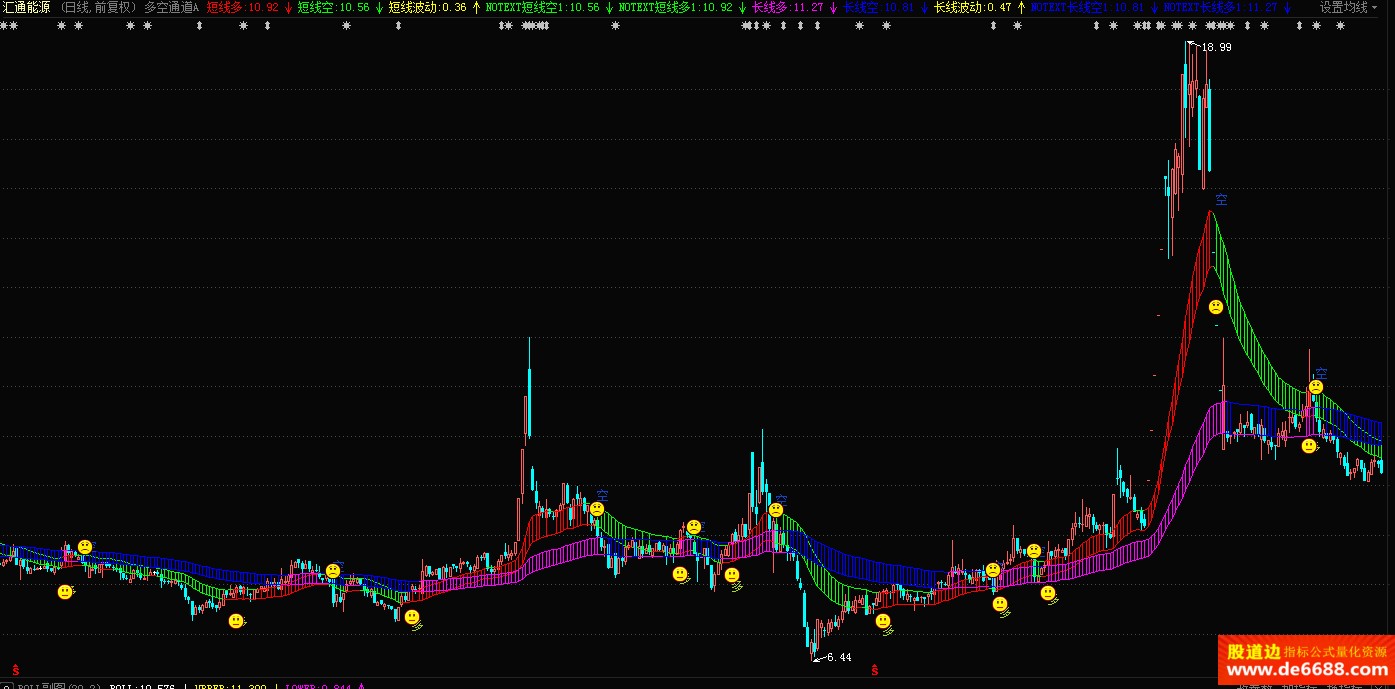Screen dimensions: 1395x689
Task: Click the green 短线空 10.56 label
Action: pyautogui.click(x=333, y=7)
